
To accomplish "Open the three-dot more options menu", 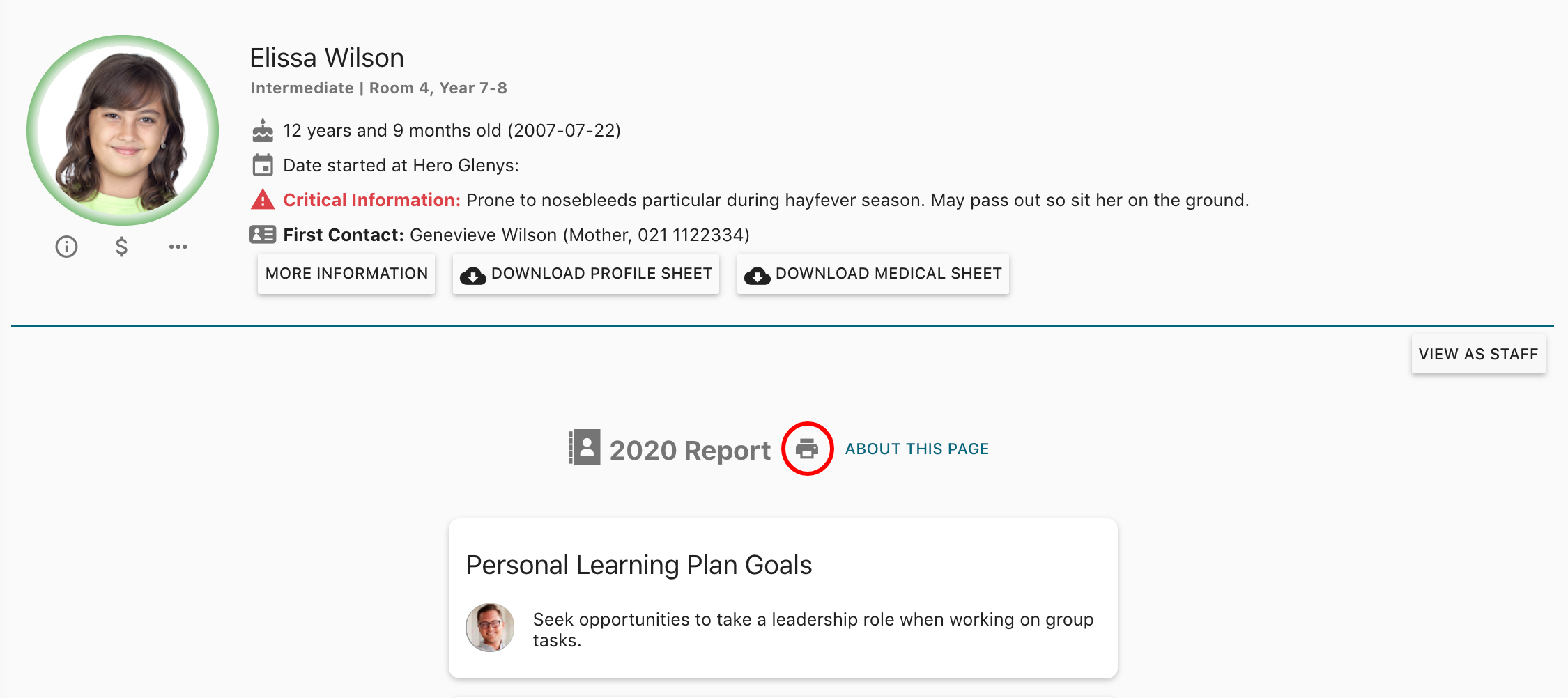I will (178, 247).
